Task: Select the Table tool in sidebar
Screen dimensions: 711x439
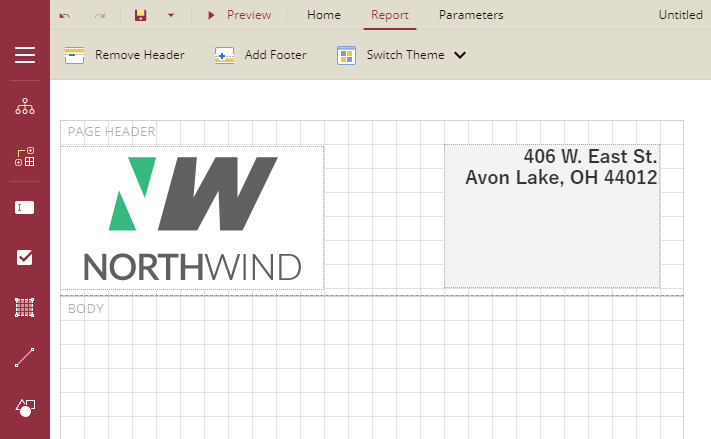Action: 24,307
